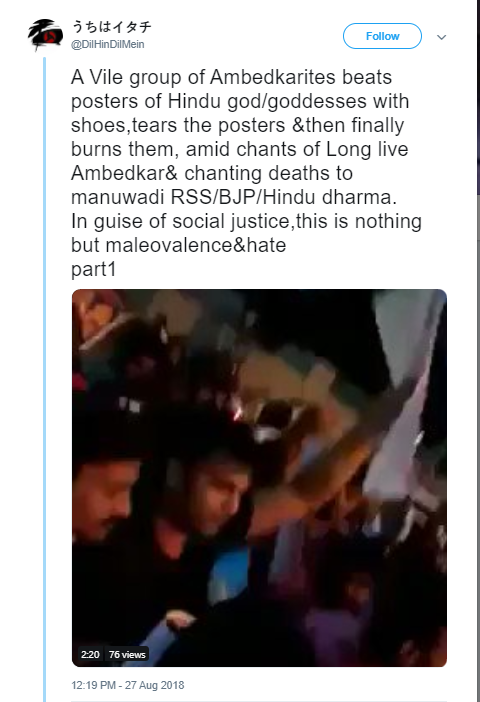Click the Follow button
The height and width of the screenshot is (702, 480).
point(382,36)
